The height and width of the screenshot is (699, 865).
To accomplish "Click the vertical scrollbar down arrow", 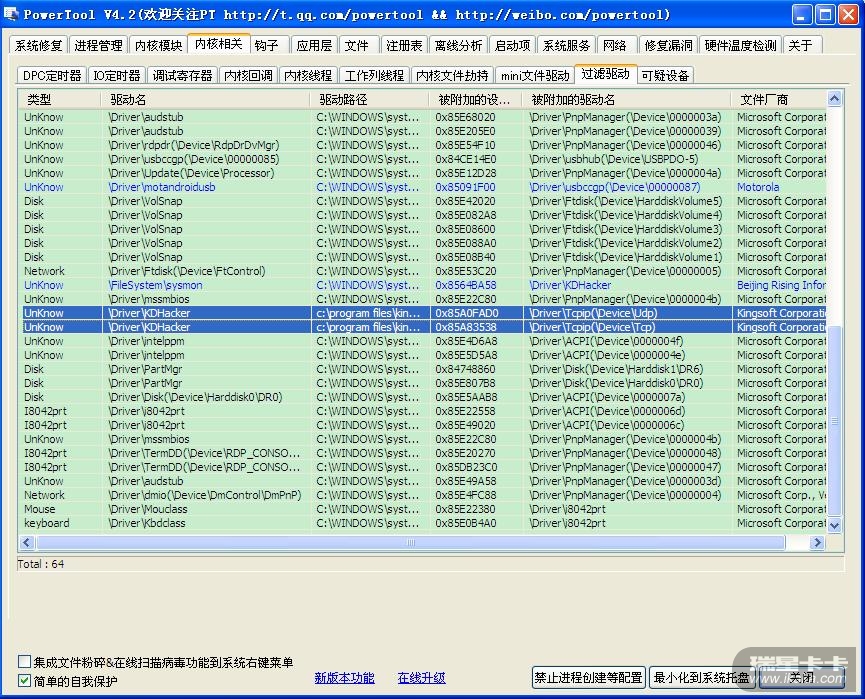I will click(x=834, y=525).
